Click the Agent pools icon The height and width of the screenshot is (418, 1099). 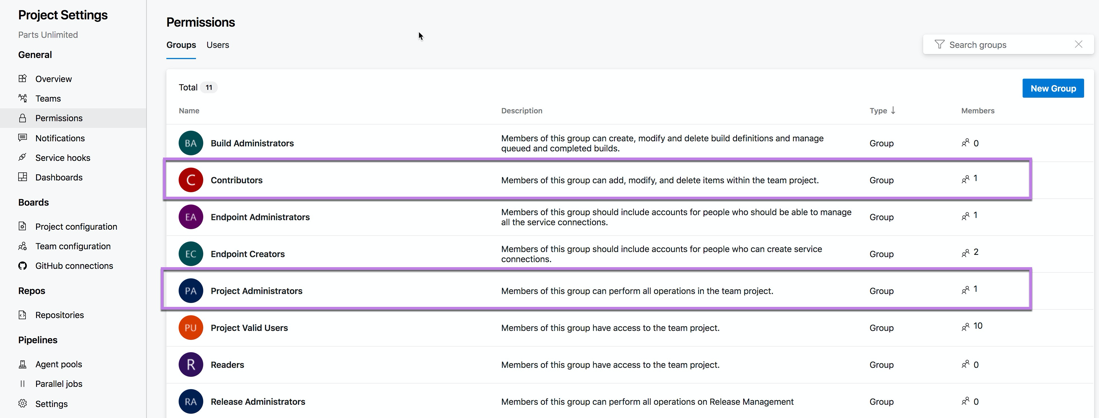click(23, 365)
